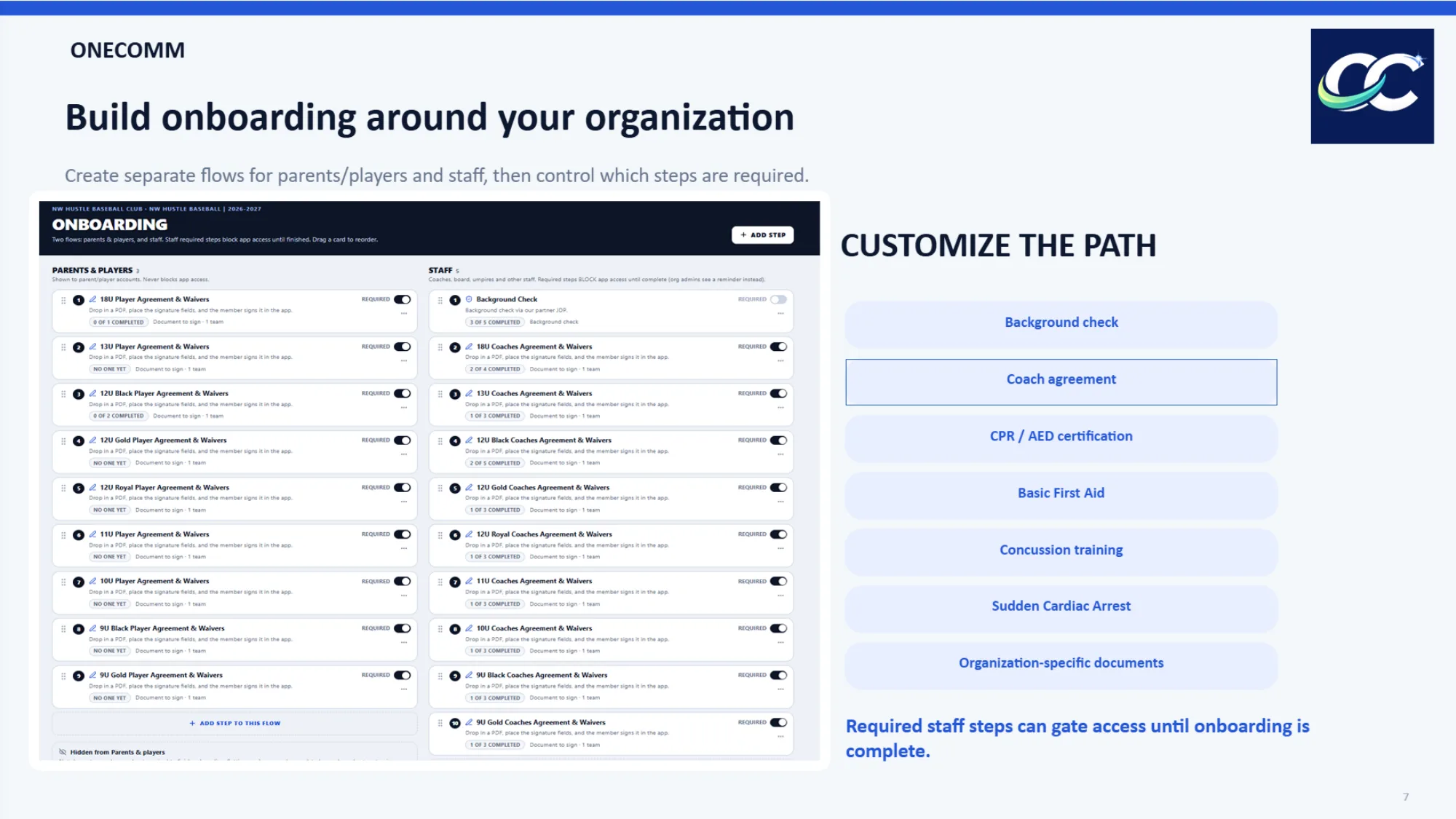Click drag handle of 10U Coaches Agreement card
Viewport: 1456px width, 819px height.
(440, 629)
